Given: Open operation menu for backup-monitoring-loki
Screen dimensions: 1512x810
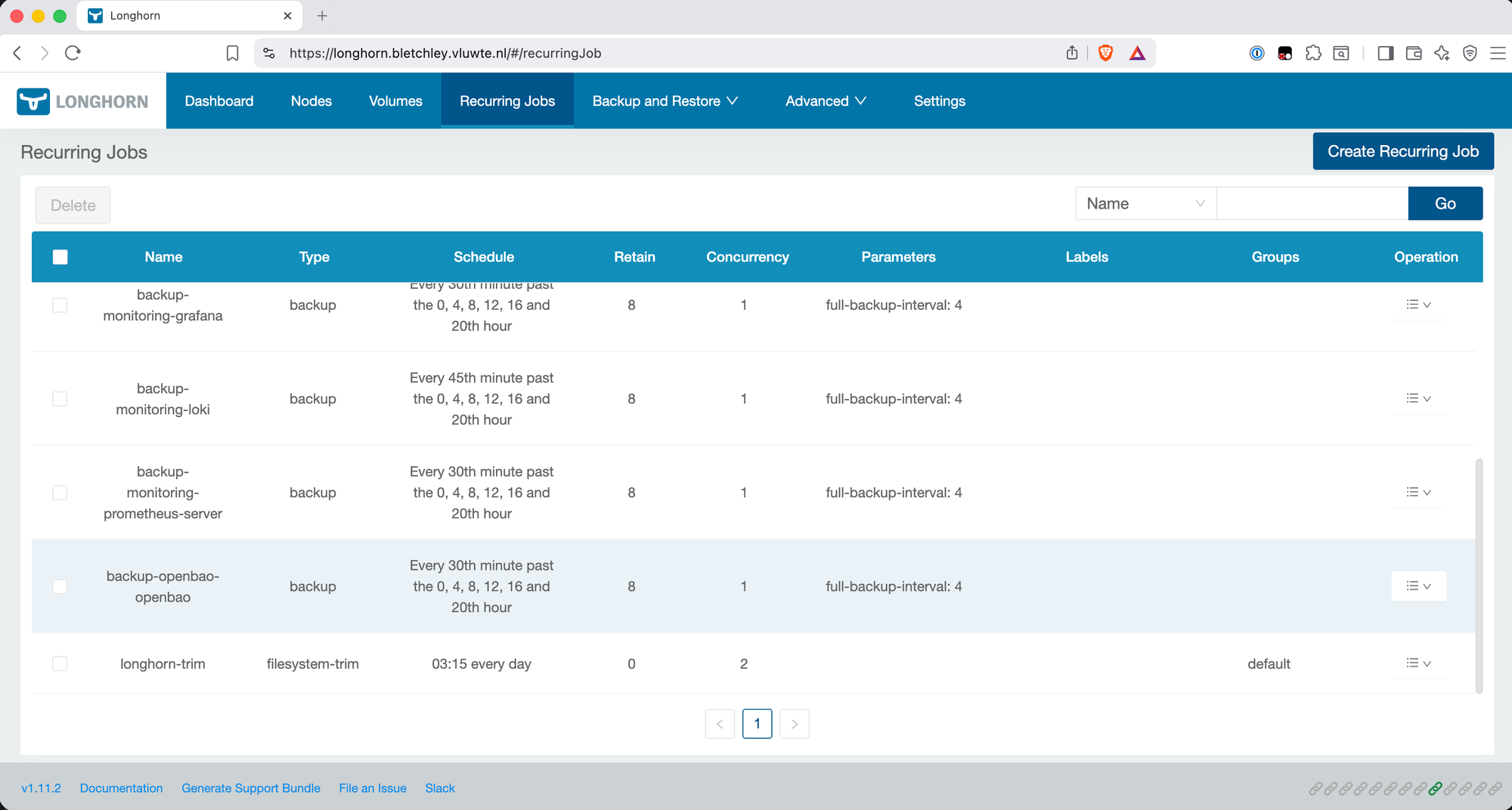Looking at the screenshot, I should (x=1418, y=398).
